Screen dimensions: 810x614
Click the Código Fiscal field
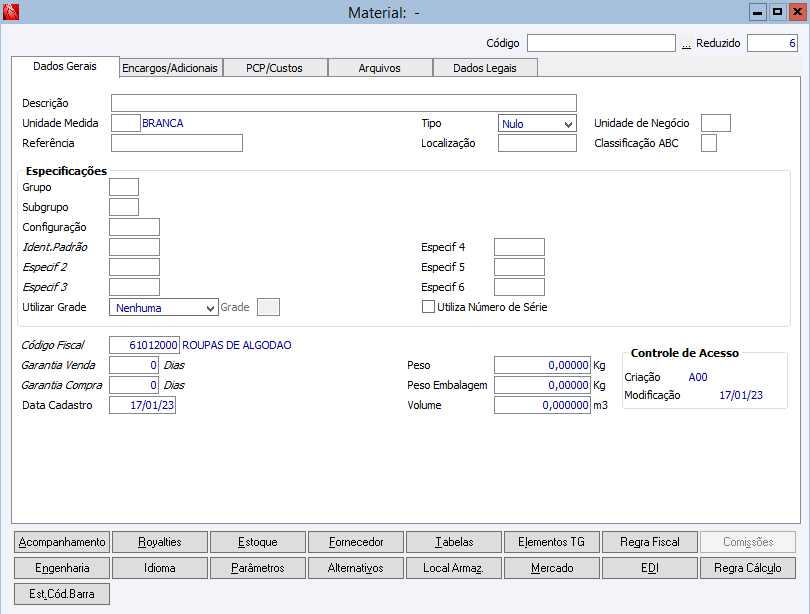tap(144, 345)
